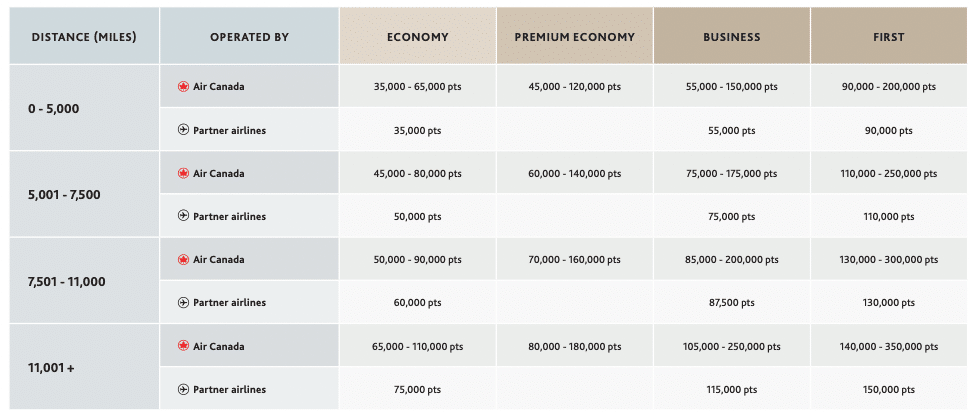Click the 7,501 - 11,000 distance row label
Image resolution: width=975 pixels, height=413 pixels.
[67, 281]
